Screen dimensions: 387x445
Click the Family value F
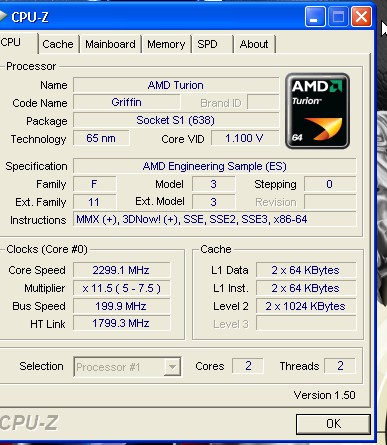[x=95, y=184]
